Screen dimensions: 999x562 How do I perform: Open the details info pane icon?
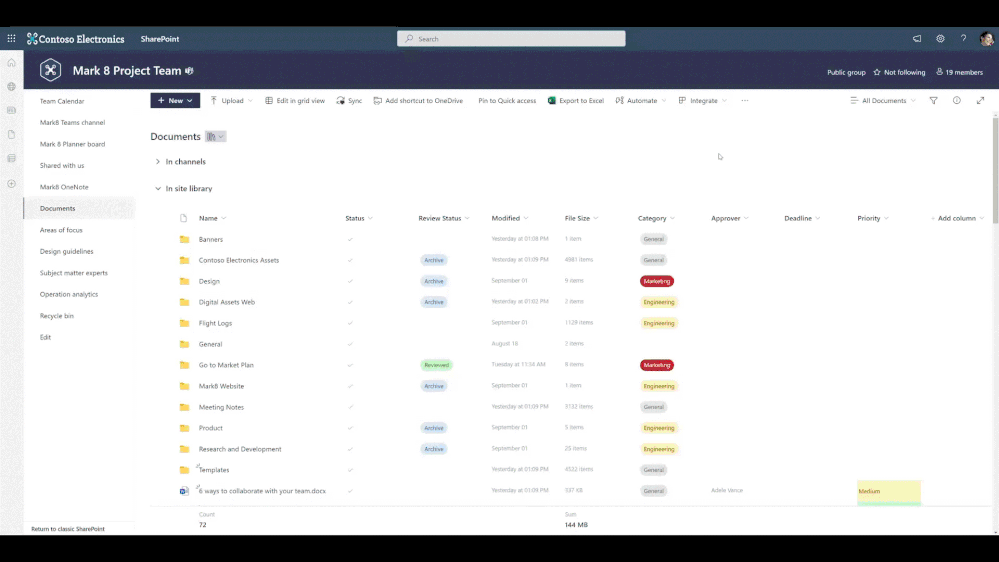[957, 100]
